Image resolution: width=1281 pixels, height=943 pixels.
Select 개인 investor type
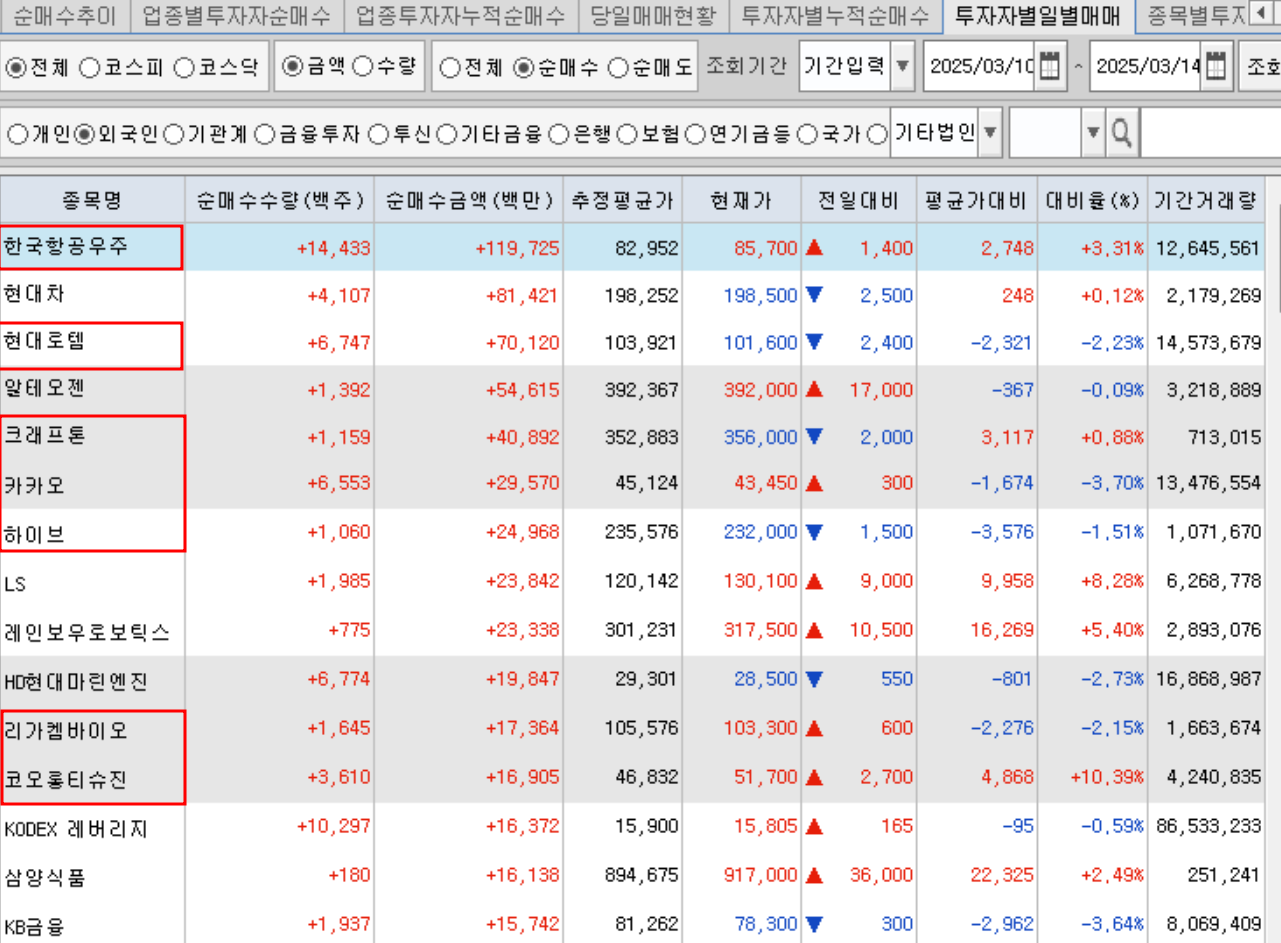pyautogui.click(x=17, y=134)
